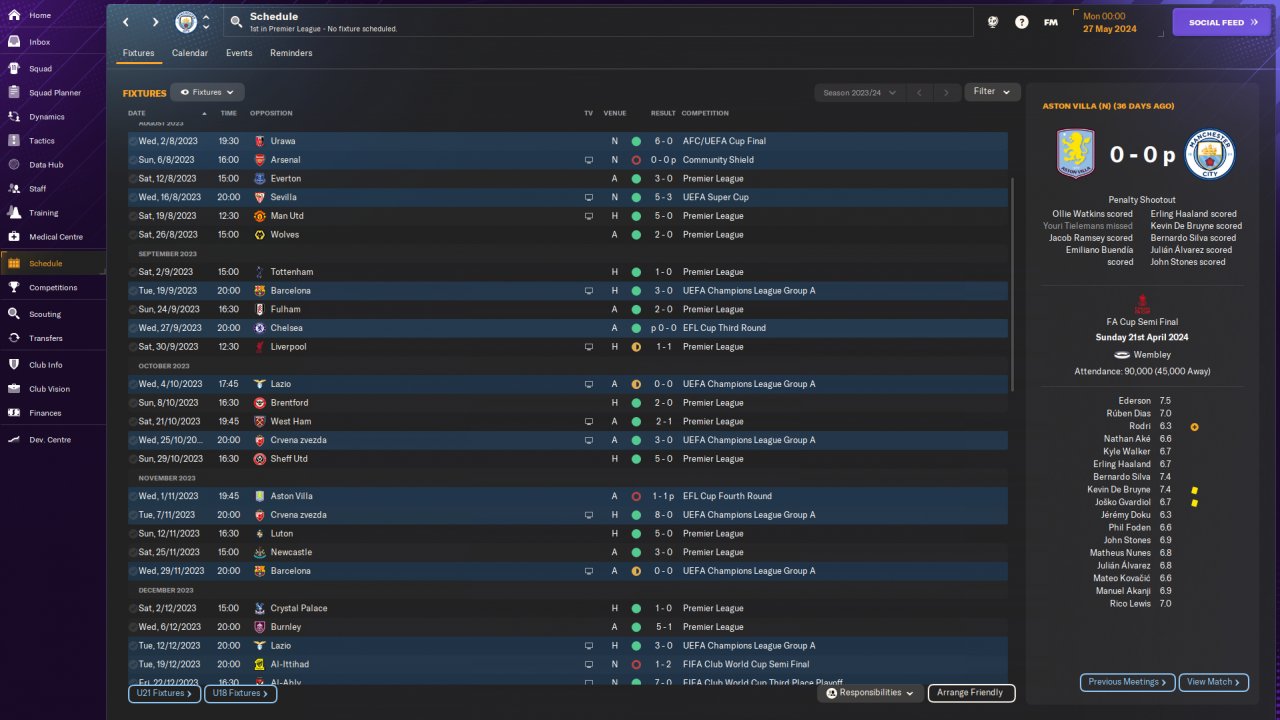Click the navigate back arrow

pyautogui.click(x=125, y=22)
